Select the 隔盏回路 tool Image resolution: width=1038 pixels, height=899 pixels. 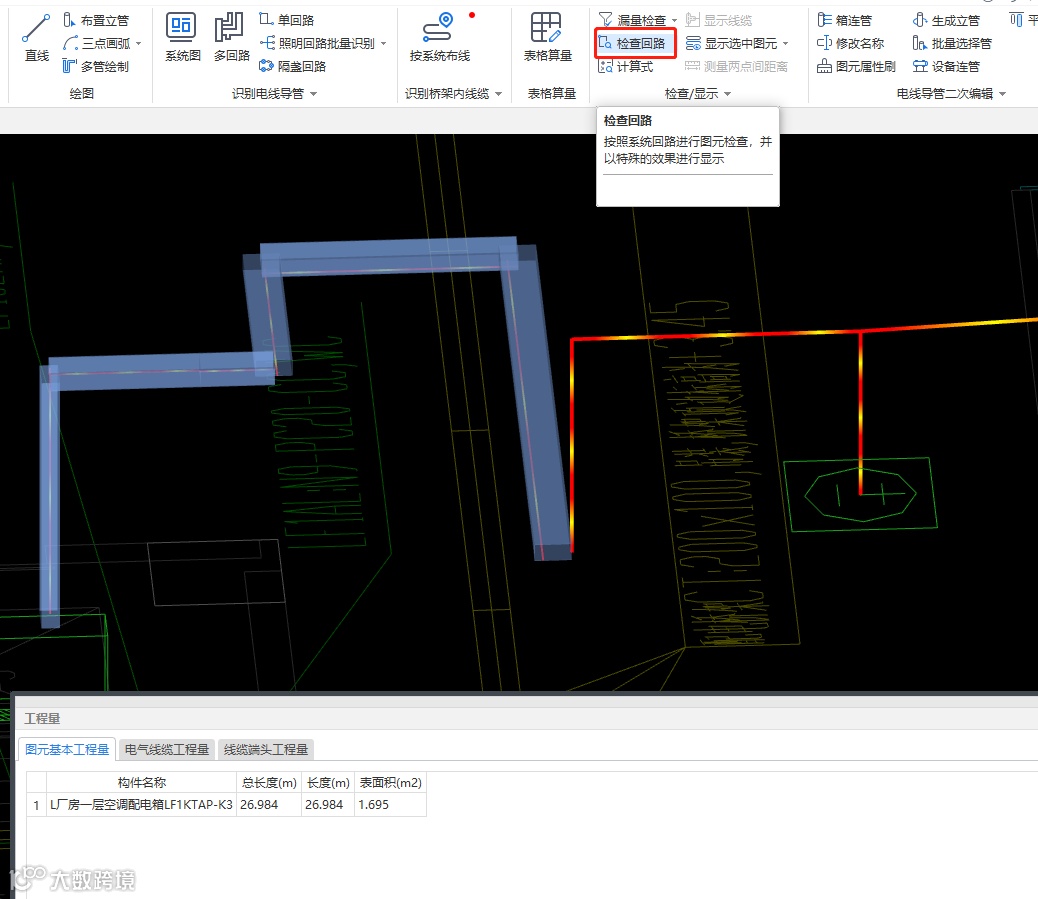click(x=293, y=66)
